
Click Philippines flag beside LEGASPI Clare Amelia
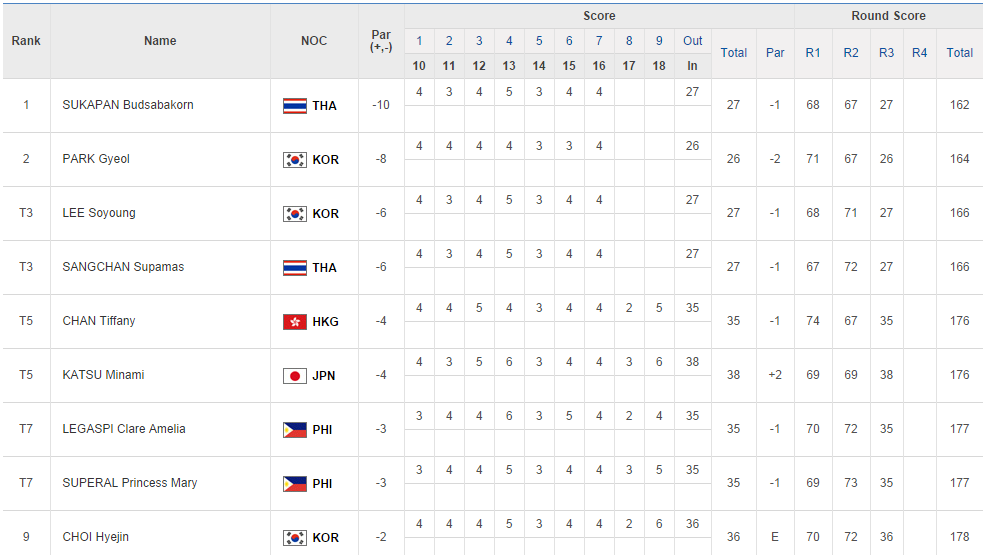pyautogui.click(x=295, y=430)
